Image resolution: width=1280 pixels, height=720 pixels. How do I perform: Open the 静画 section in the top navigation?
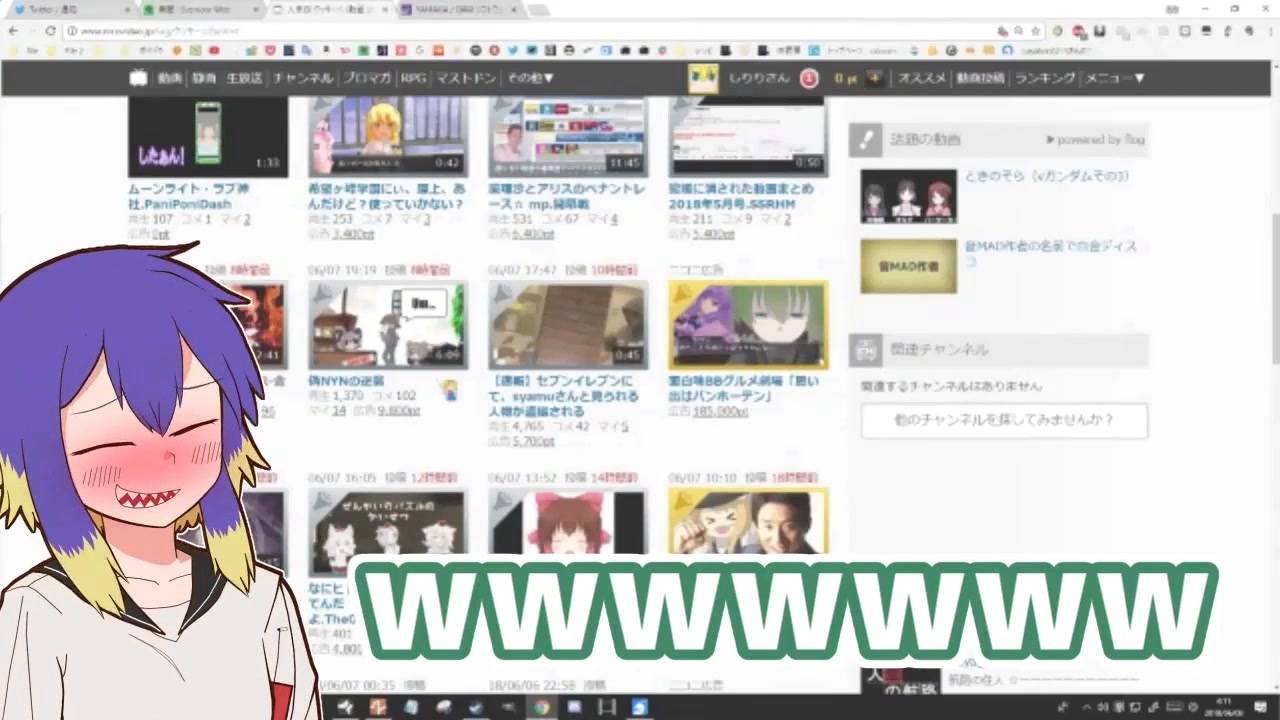(204, 78)
